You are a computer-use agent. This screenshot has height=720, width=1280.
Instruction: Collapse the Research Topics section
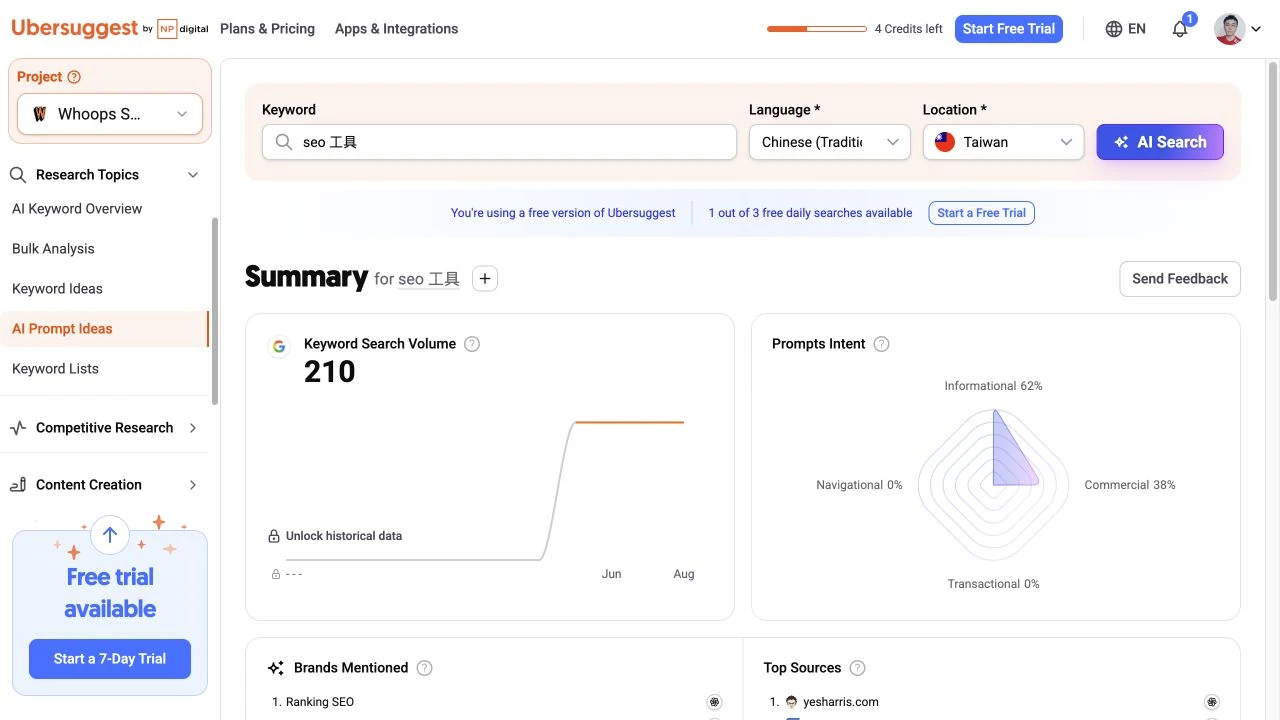coord(193,175)
